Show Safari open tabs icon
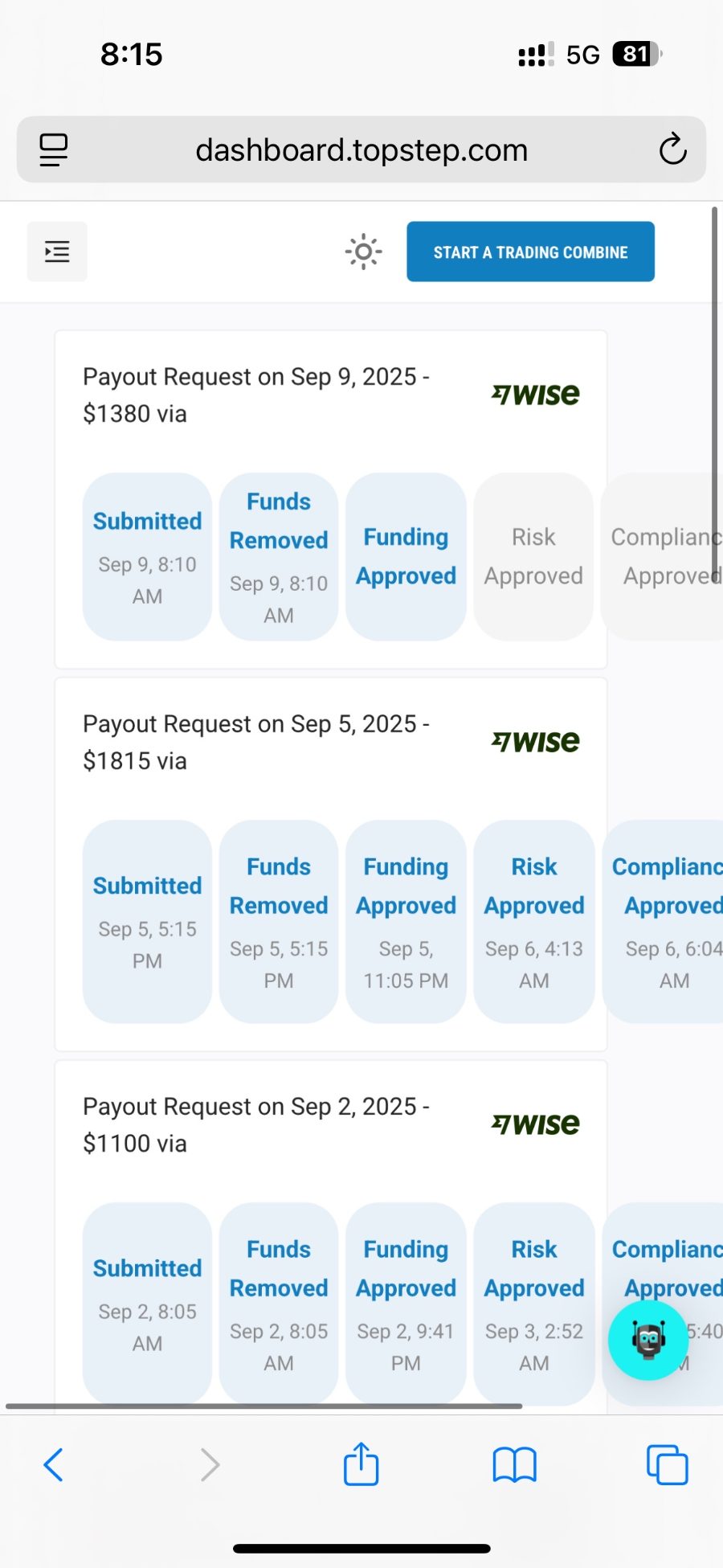723x1568 pixels. pyautogui.click(x=668, y=1464)
